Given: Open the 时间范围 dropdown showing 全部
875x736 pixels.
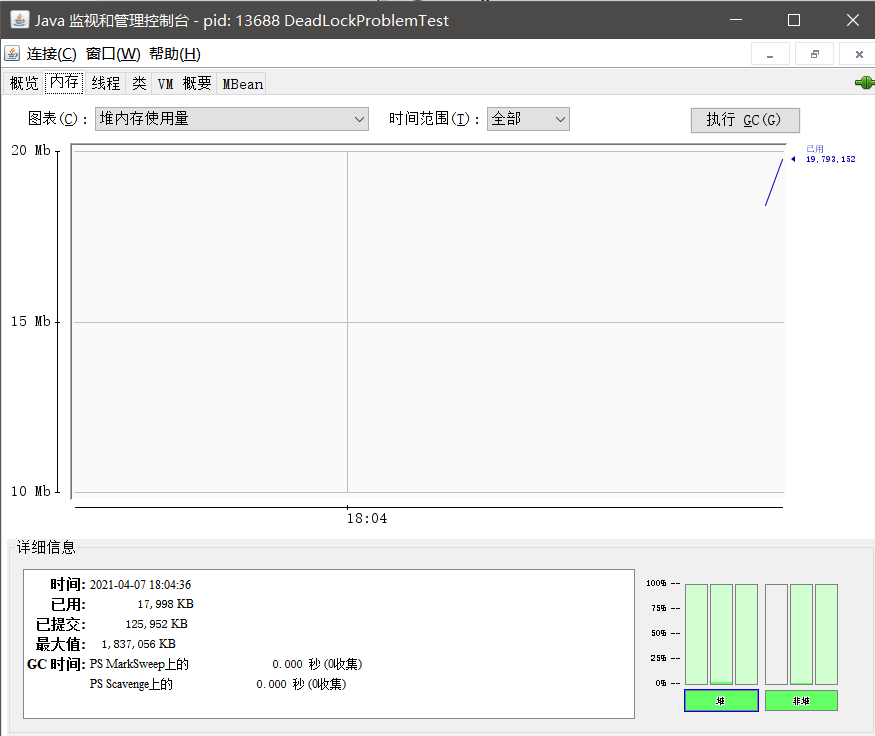Looking at the screenshot, I should [x=528, y=119].
